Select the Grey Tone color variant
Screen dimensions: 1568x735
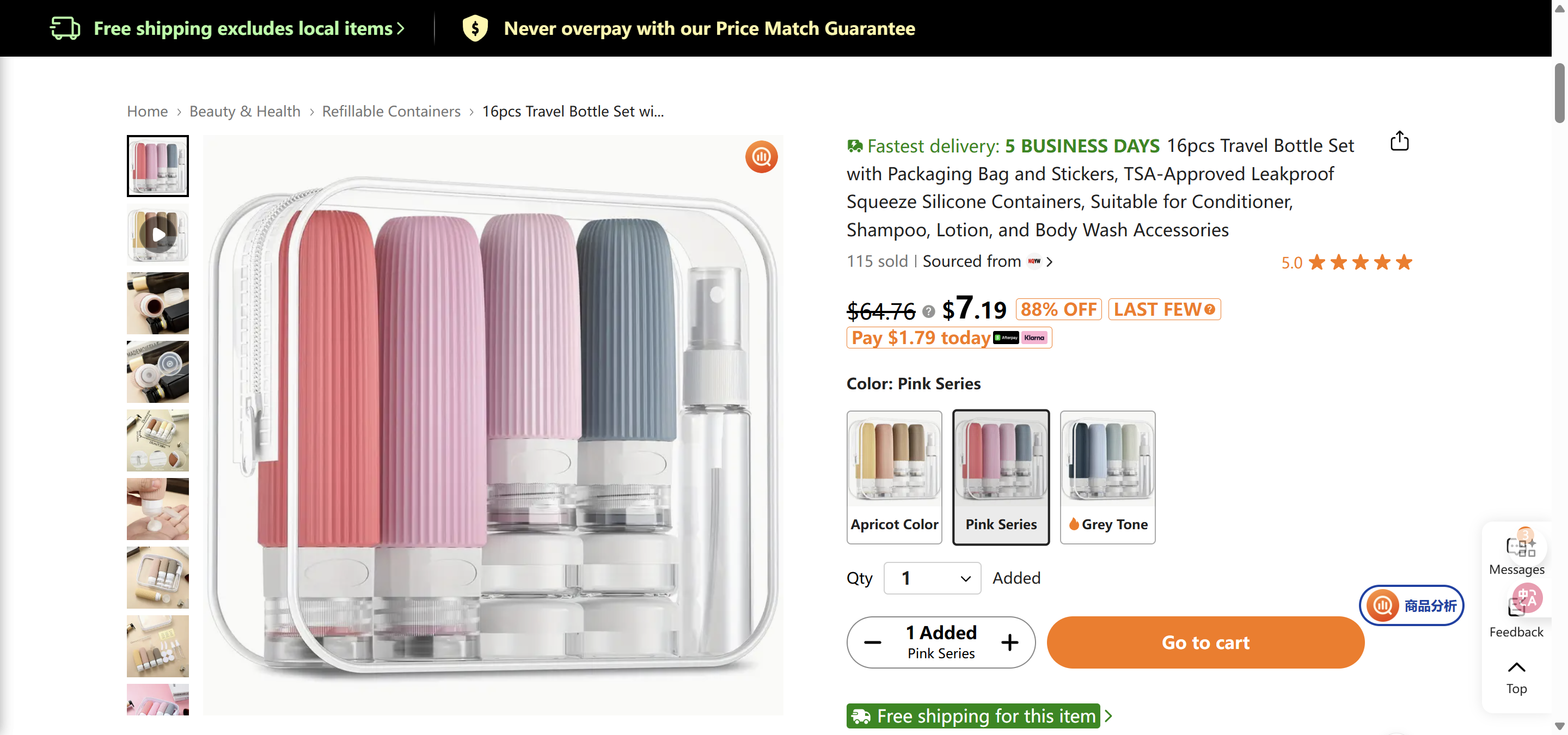[x=1107, y=477]
